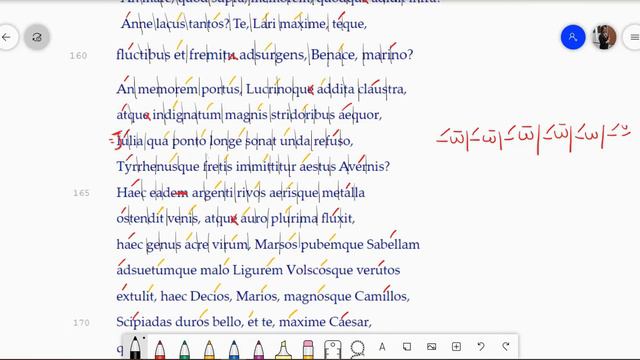Select the yellow pen tool
This screenshot has height=360, width=640.
tap(209, 349)
